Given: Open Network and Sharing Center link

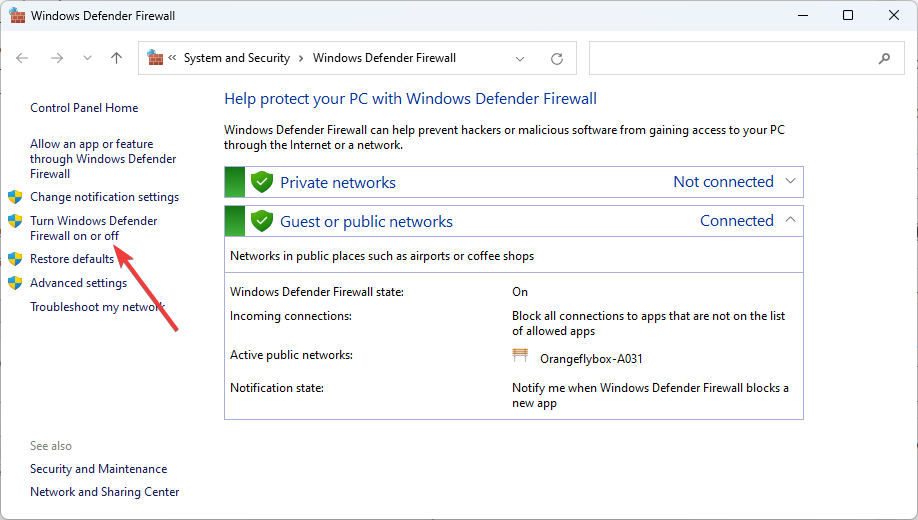Looking at the screenshot, I should [105, 492].
